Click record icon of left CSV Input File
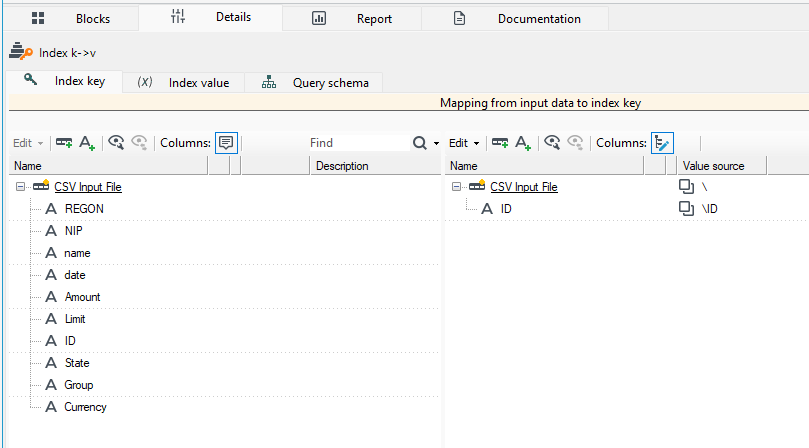Screen dimensions: 809x448 click(41, 186)
